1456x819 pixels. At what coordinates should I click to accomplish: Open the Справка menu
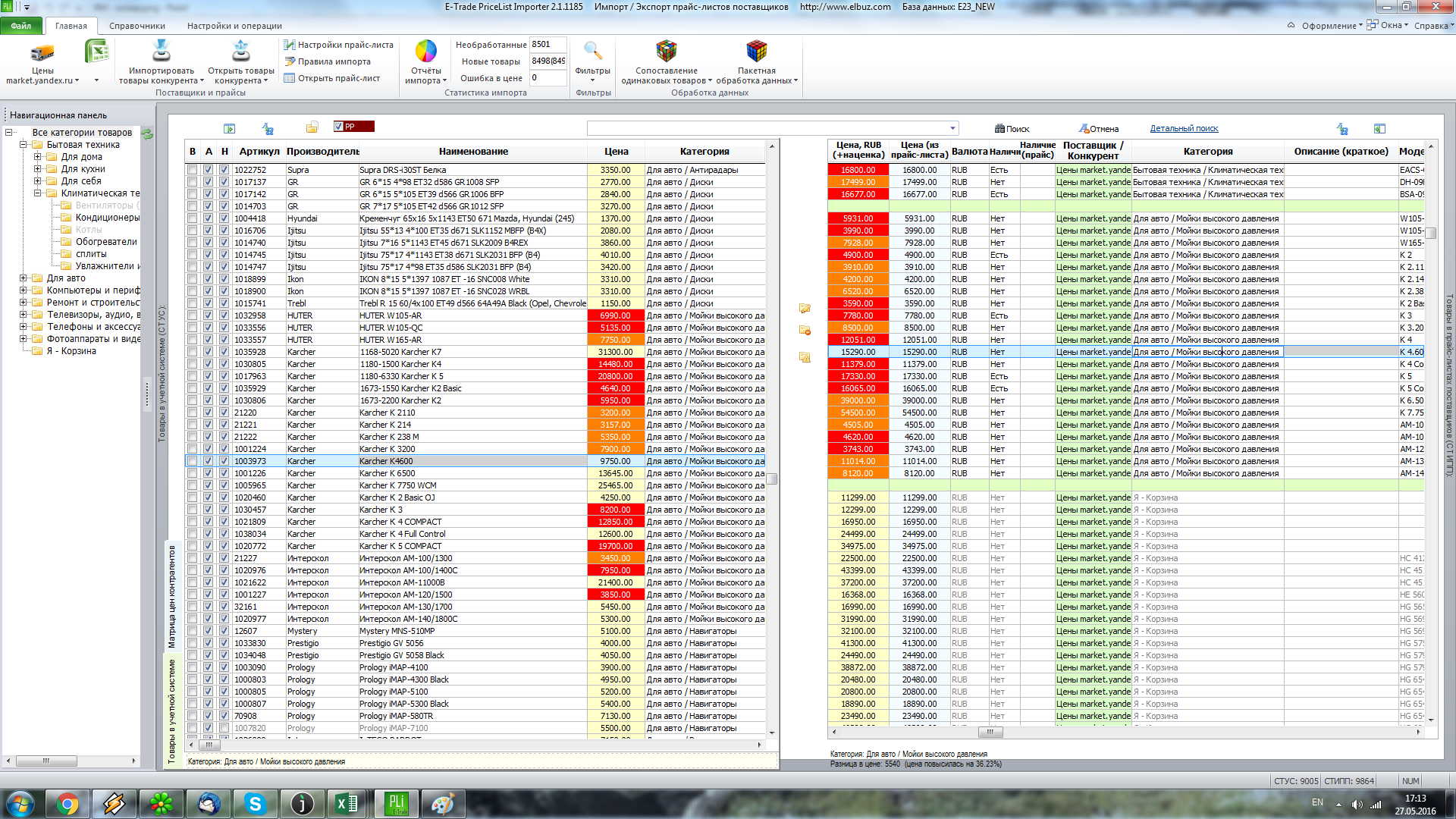click(1434, 25)
